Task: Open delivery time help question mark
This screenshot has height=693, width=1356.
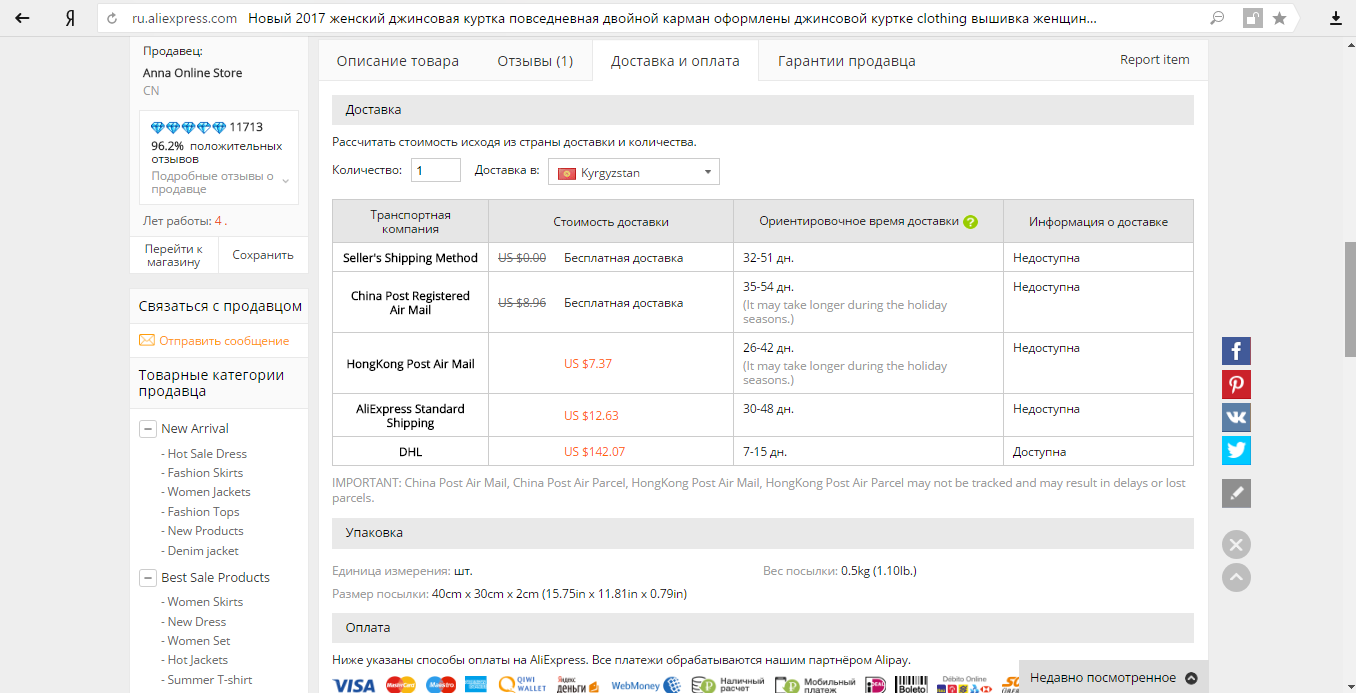Action: tap(970, 222)
